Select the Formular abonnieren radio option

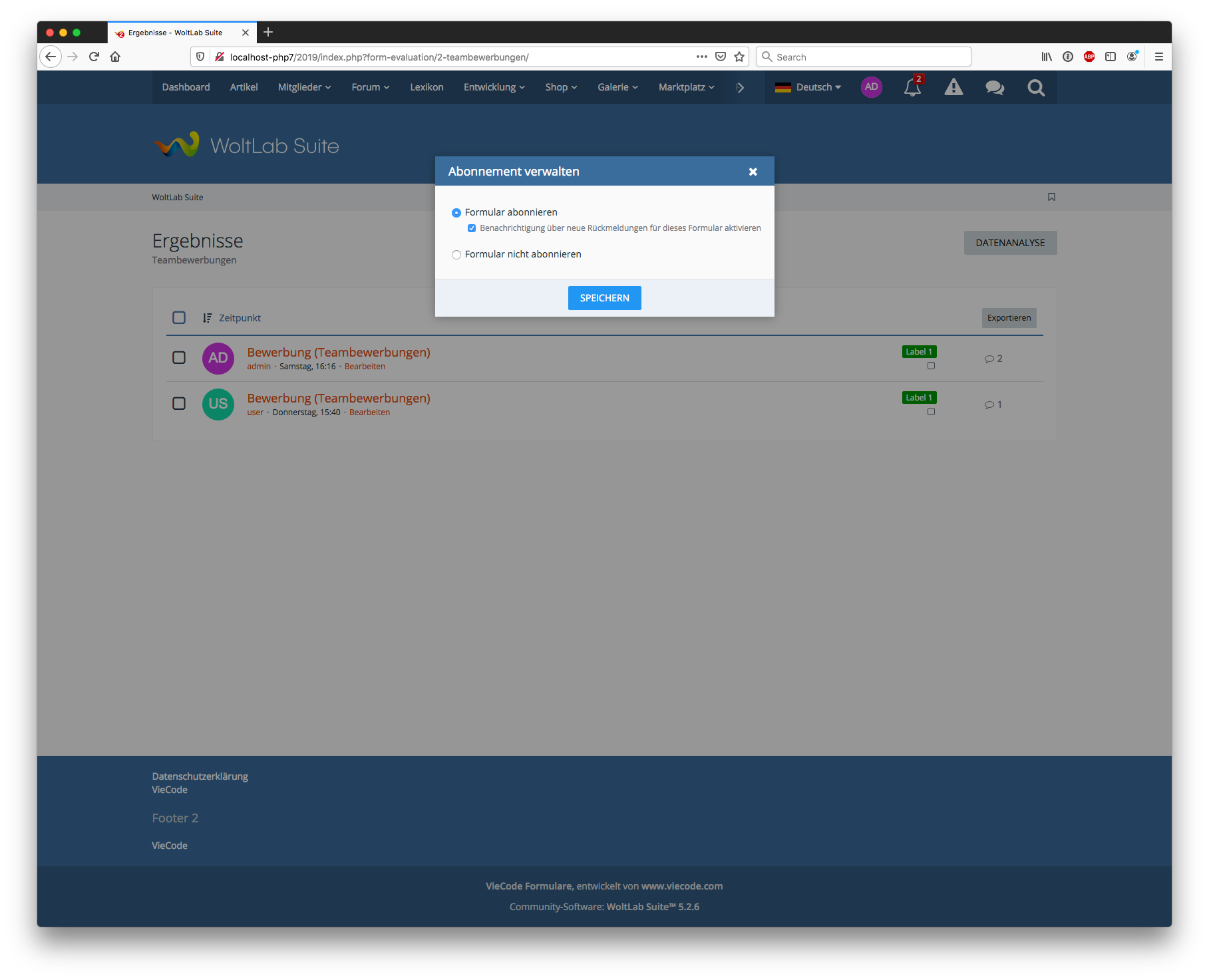[456, 213]
